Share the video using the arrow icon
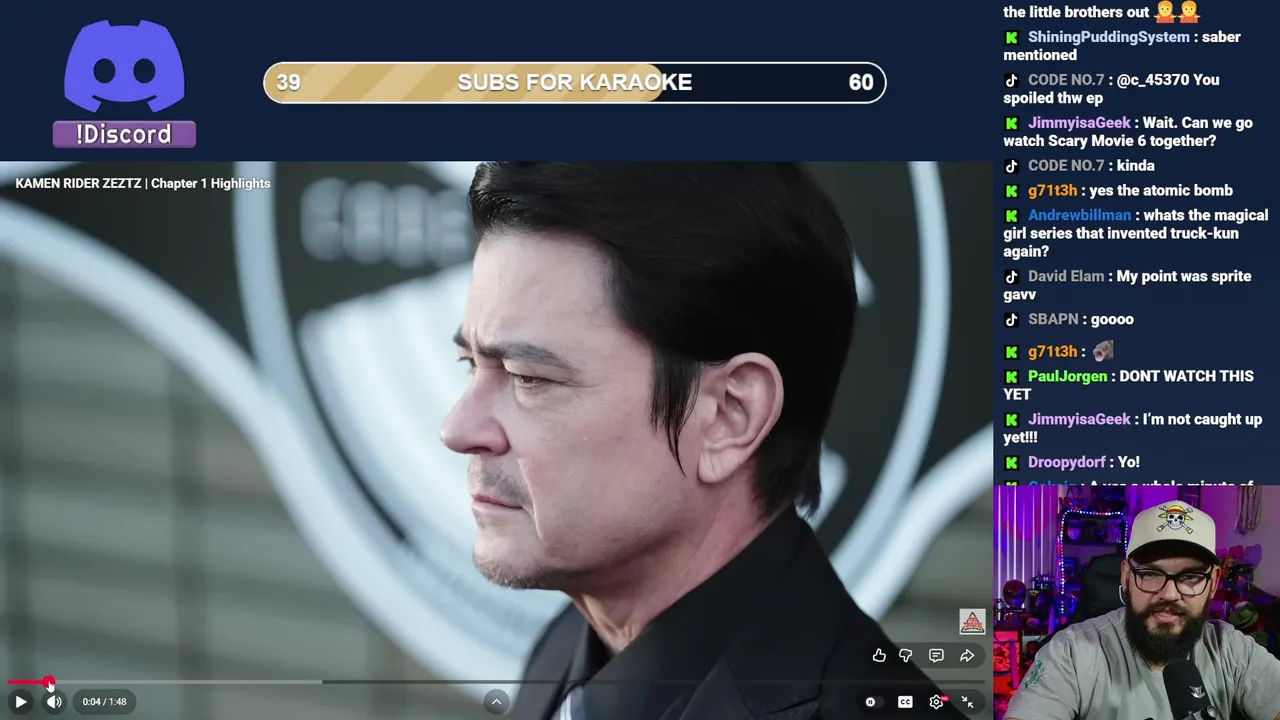The image size is (1280, 720). [967, 656]
